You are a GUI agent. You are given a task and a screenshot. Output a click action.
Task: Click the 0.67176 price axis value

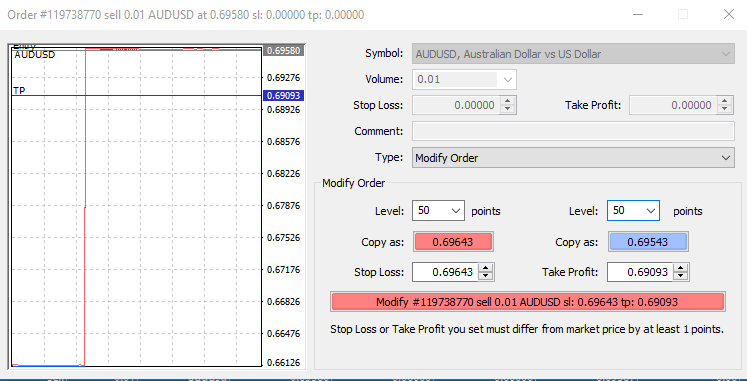(x=283, y=270)
